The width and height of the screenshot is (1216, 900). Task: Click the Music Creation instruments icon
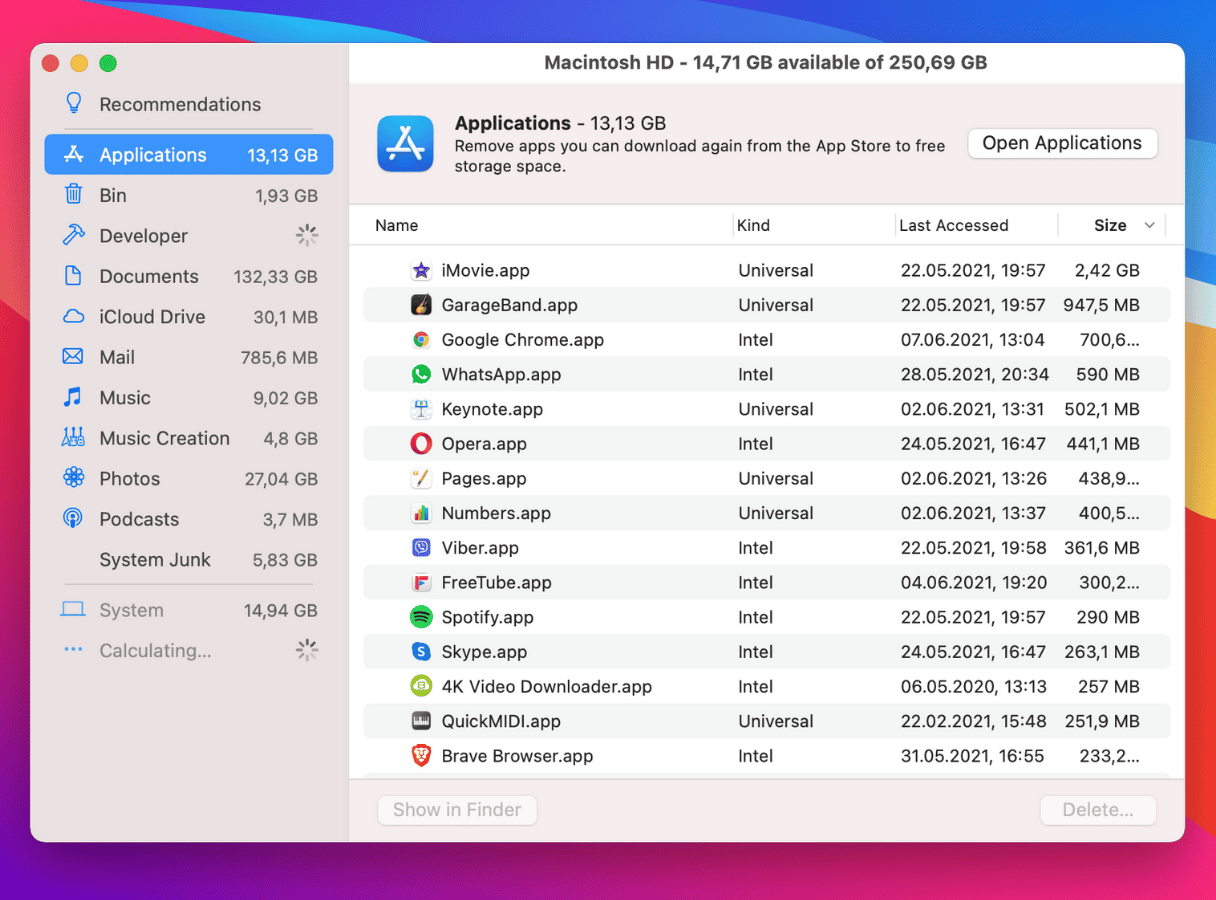click(x=73, y=438)
